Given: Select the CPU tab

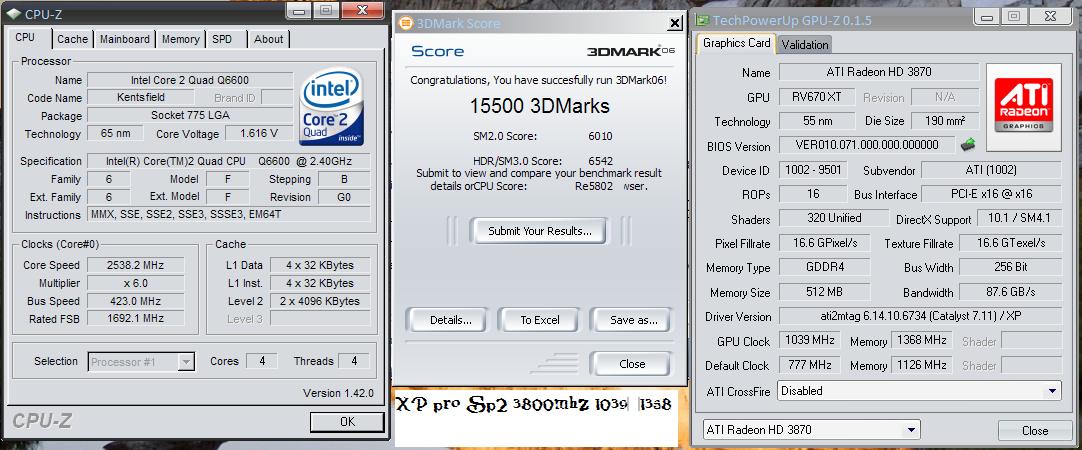Looking at the screenshot, I should [26, 37].
